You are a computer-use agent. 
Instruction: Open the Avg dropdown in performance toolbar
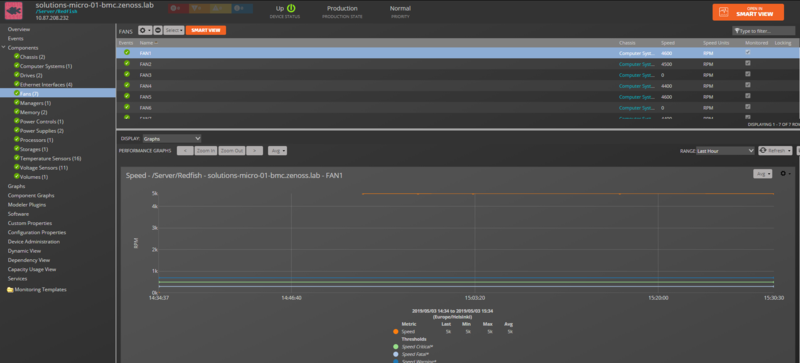click(277, 151)
